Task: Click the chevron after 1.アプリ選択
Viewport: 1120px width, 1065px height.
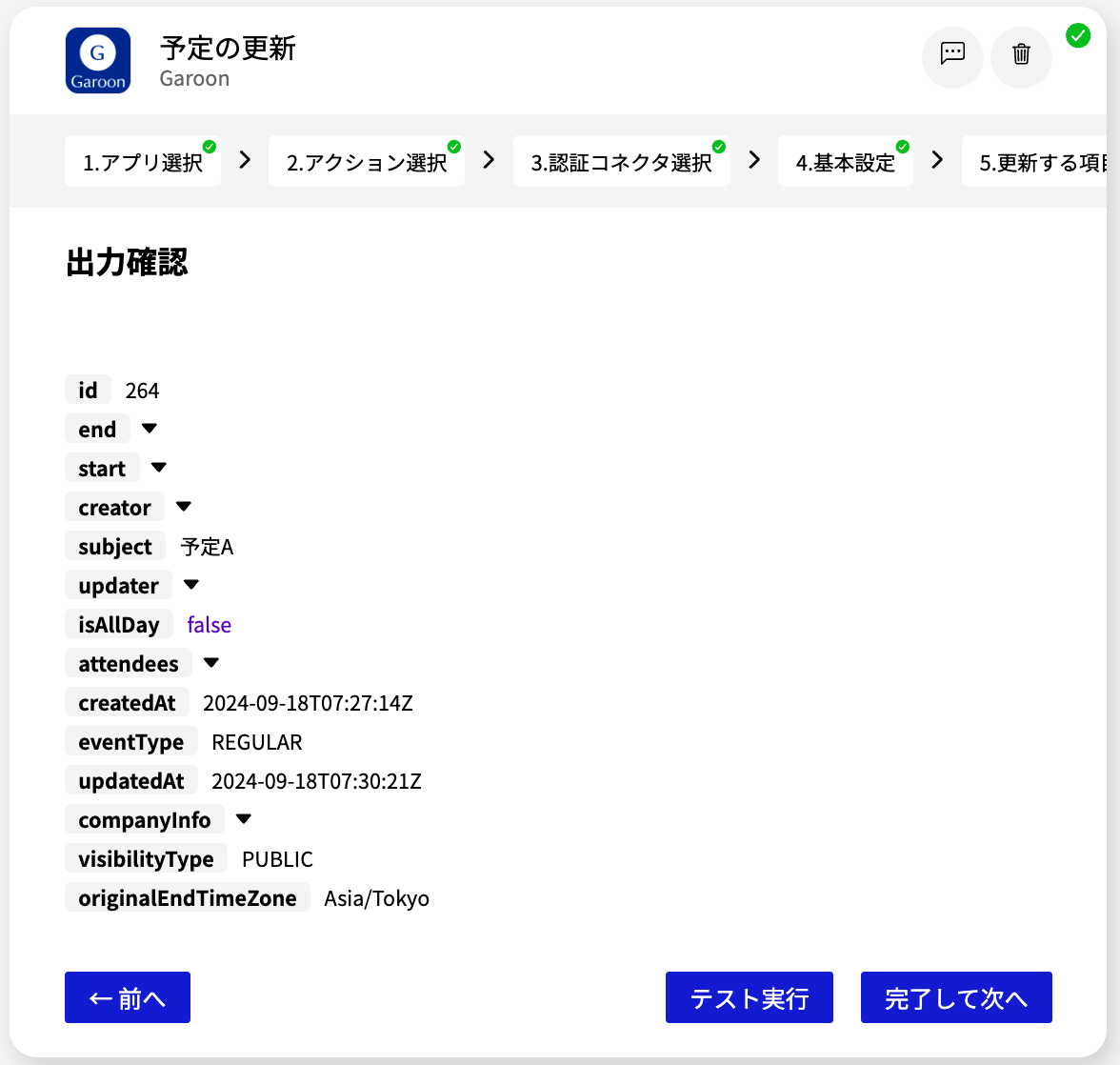Action: pyautogui.click(x=245, y=160)
